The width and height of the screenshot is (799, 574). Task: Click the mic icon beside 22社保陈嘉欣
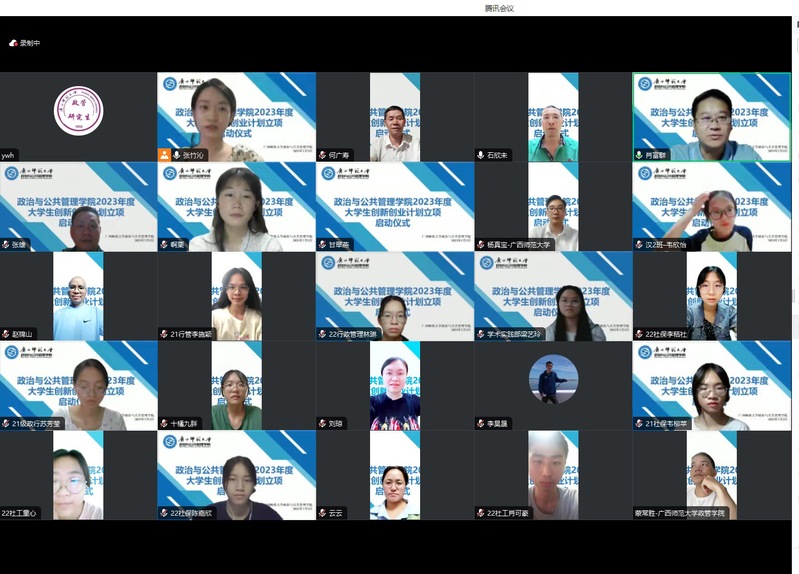click(165, 513)
